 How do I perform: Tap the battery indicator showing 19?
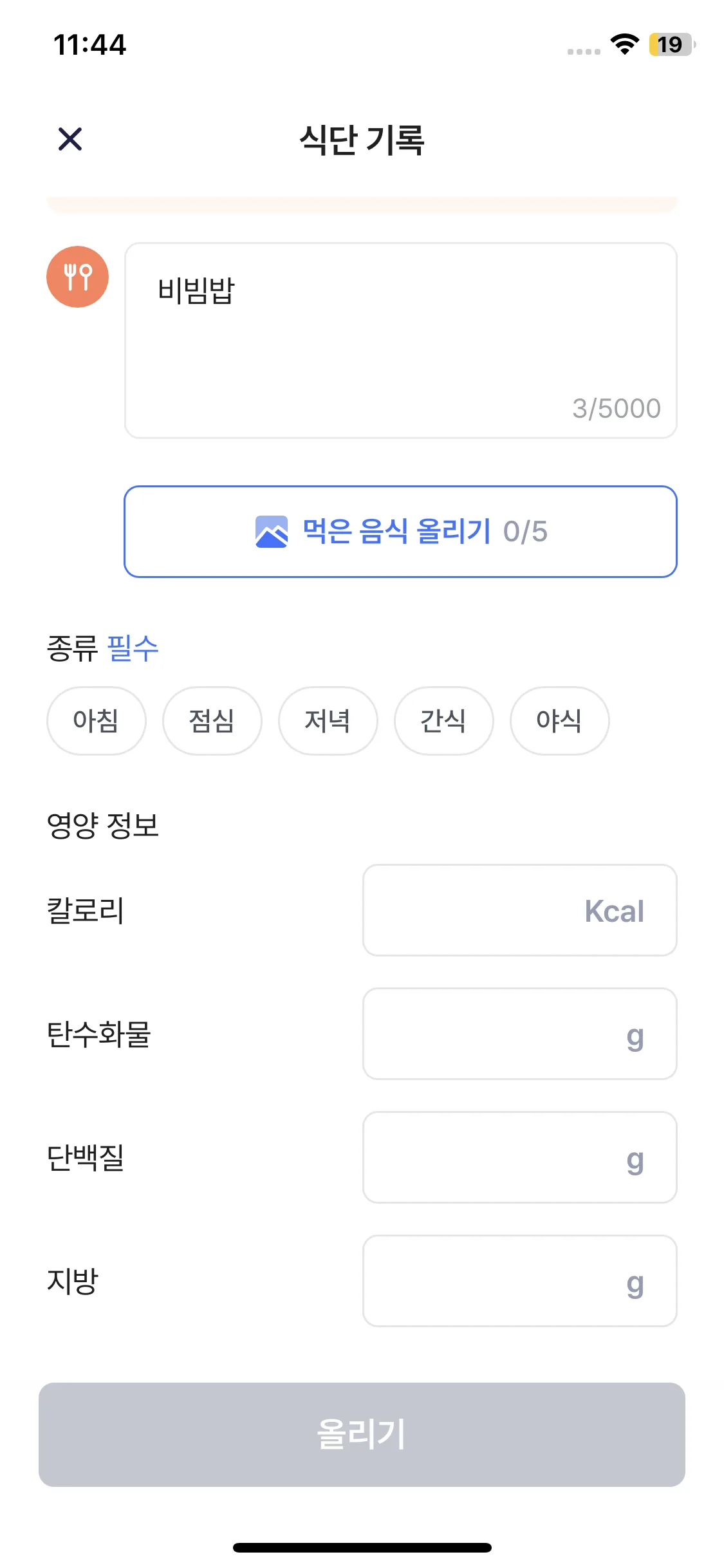pyautogui.click(x=671, y=44)
